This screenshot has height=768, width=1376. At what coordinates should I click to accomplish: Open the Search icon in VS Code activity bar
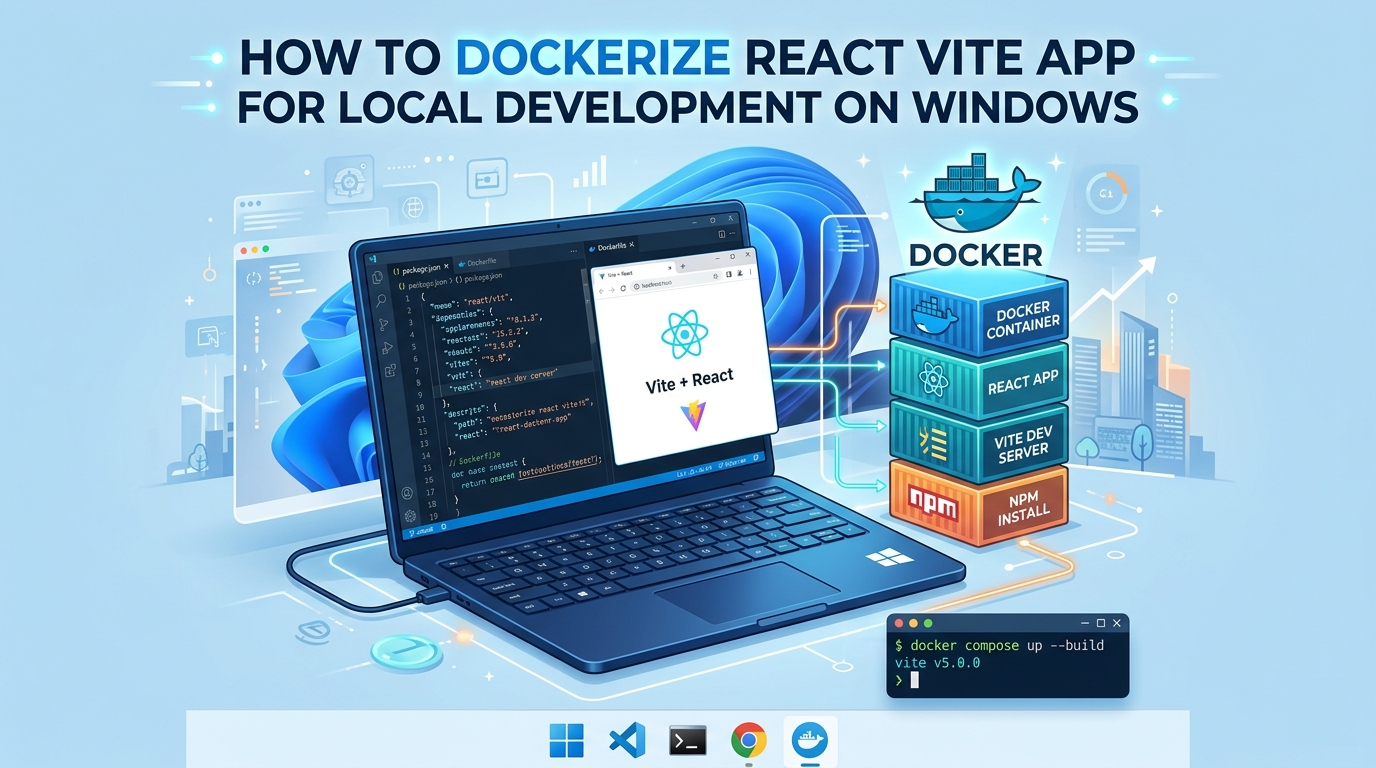[x=381, y=300]
